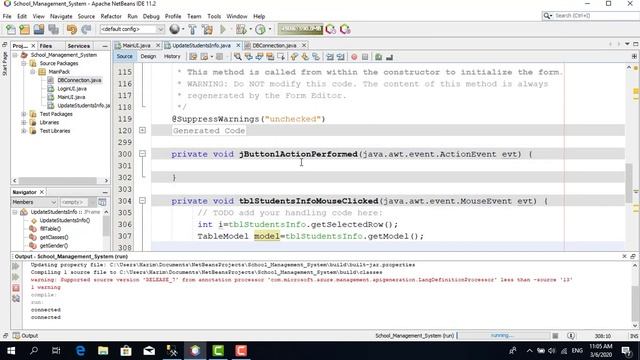
Task: Open the Debug menu
Action: pyautogui.click(x=151, y=16)
